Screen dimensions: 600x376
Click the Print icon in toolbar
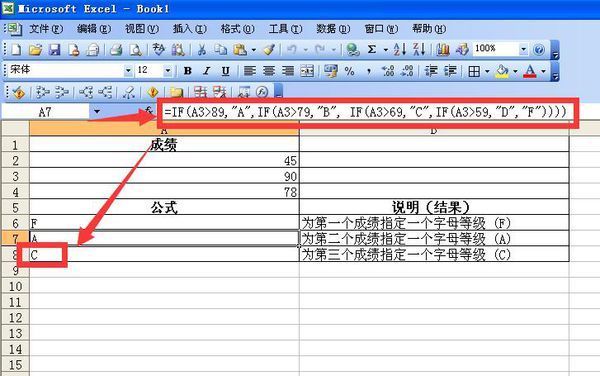(x=116, y=50)
